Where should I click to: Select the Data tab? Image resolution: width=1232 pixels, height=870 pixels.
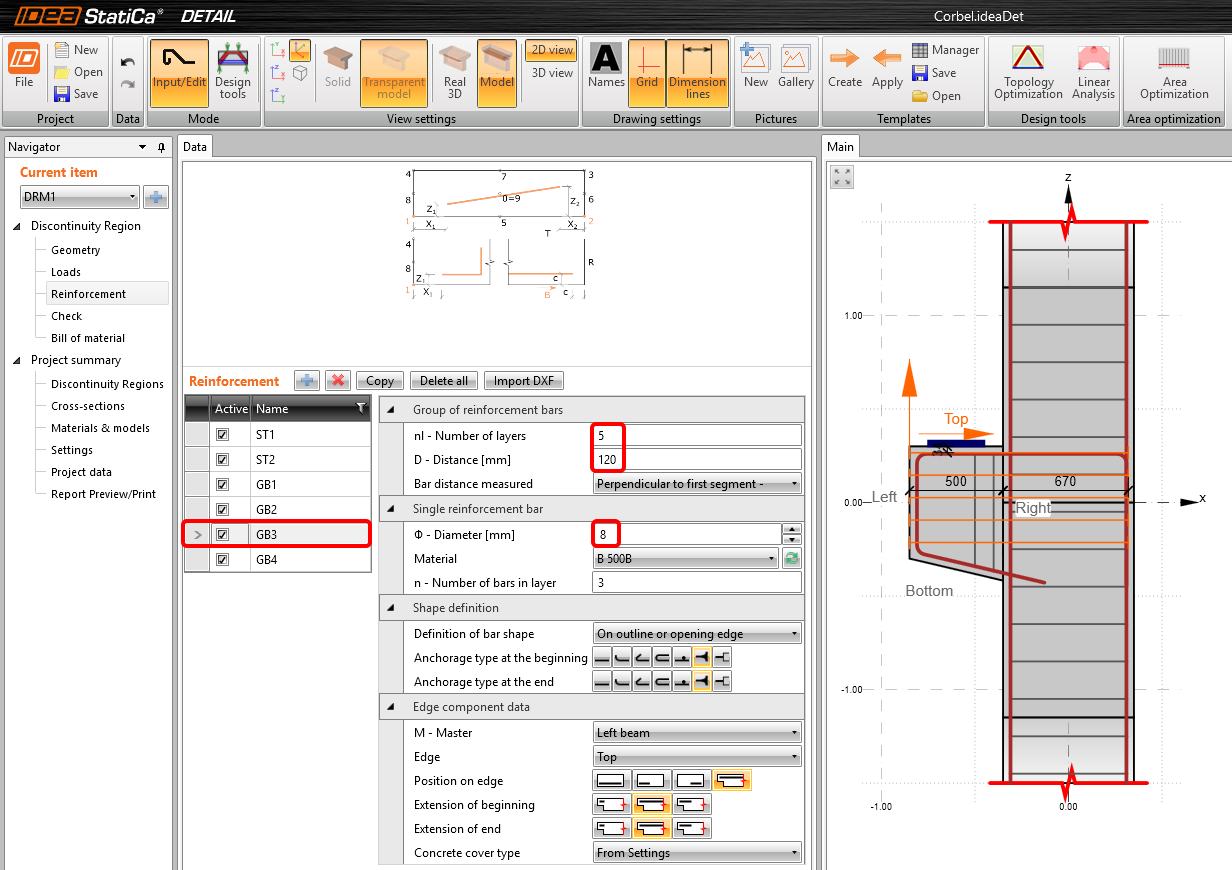click(195, 146)
